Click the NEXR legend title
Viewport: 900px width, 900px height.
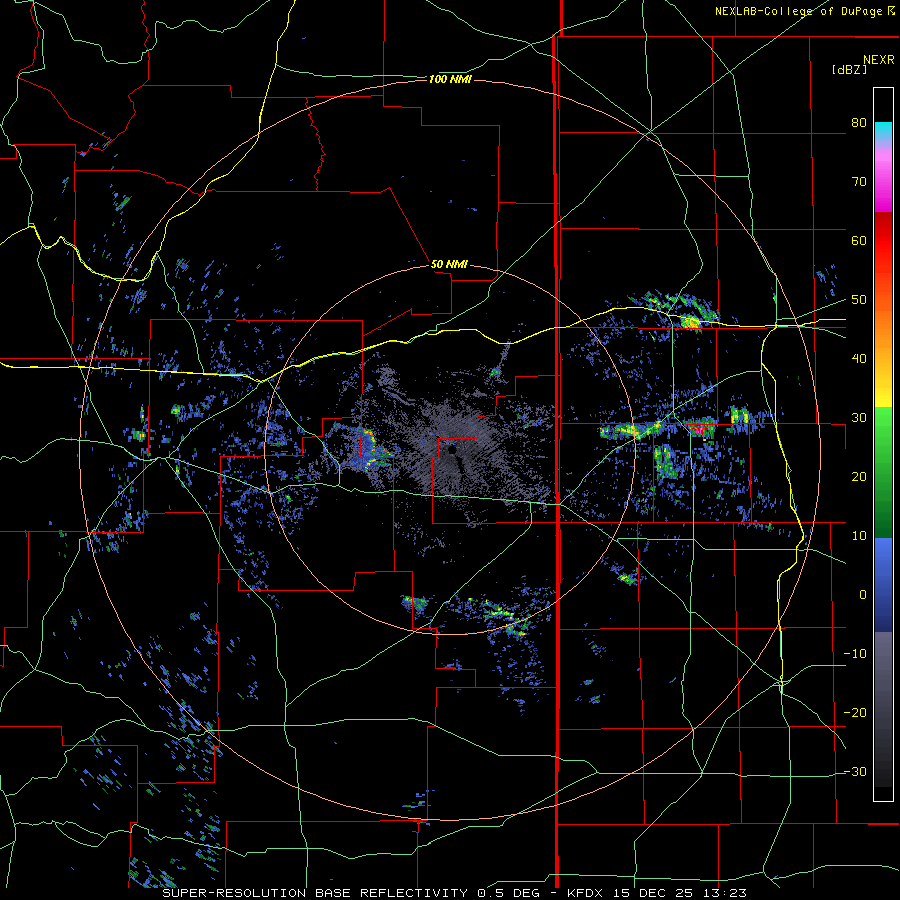(878, 60)
